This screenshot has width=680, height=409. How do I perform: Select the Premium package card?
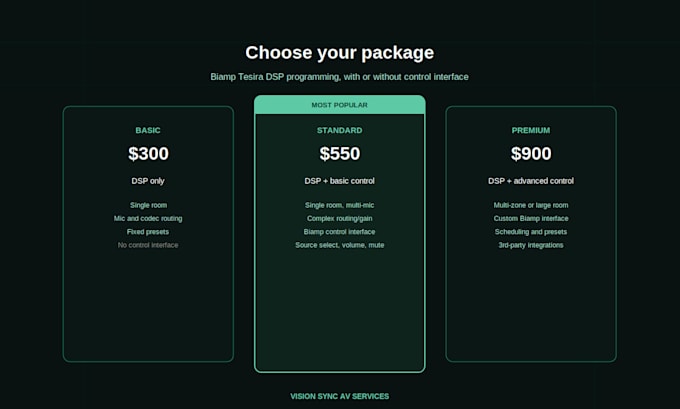[x=531, y=234]
